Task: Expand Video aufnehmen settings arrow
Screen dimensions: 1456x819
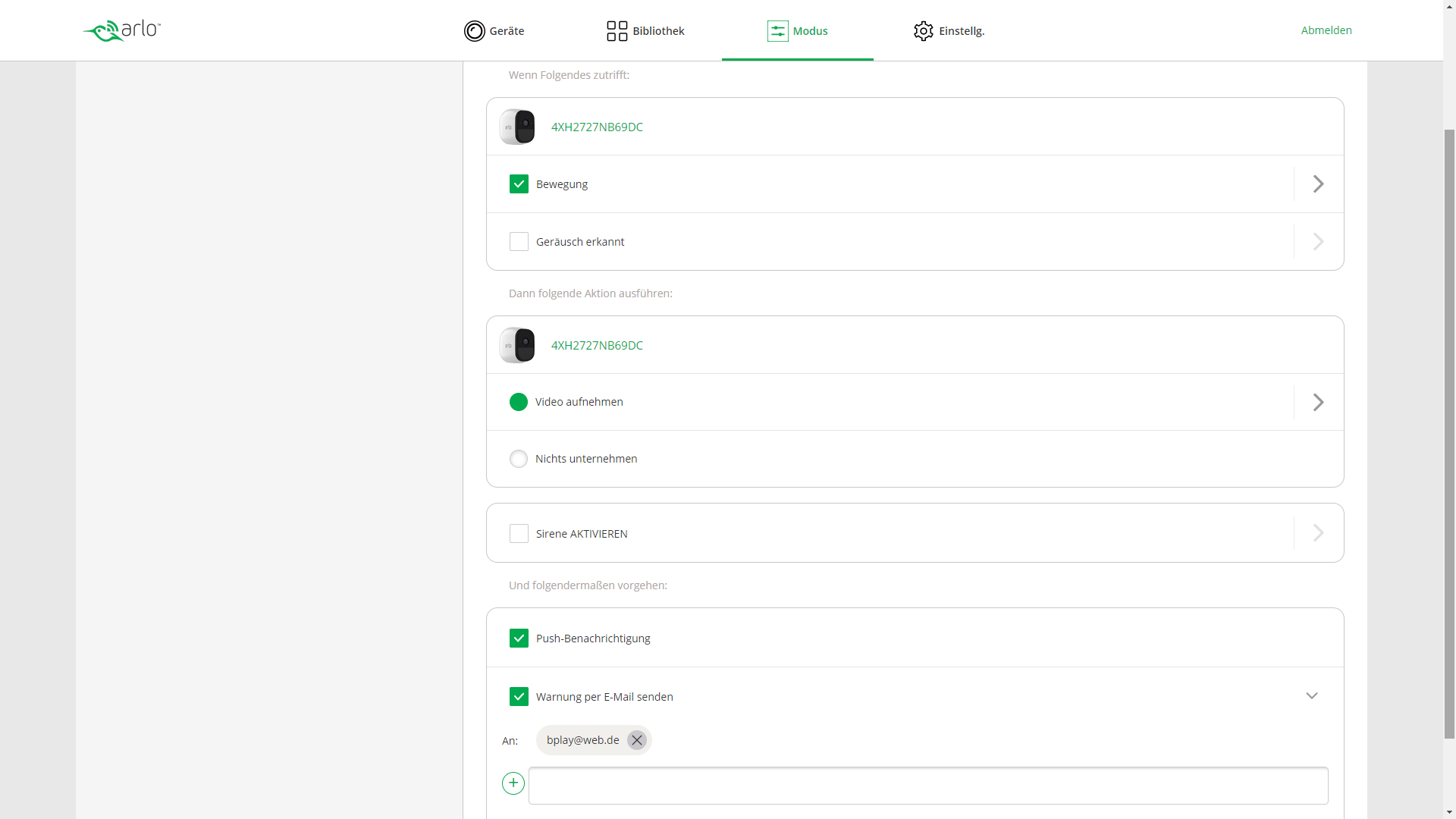Action: [x=1318, y=402]
